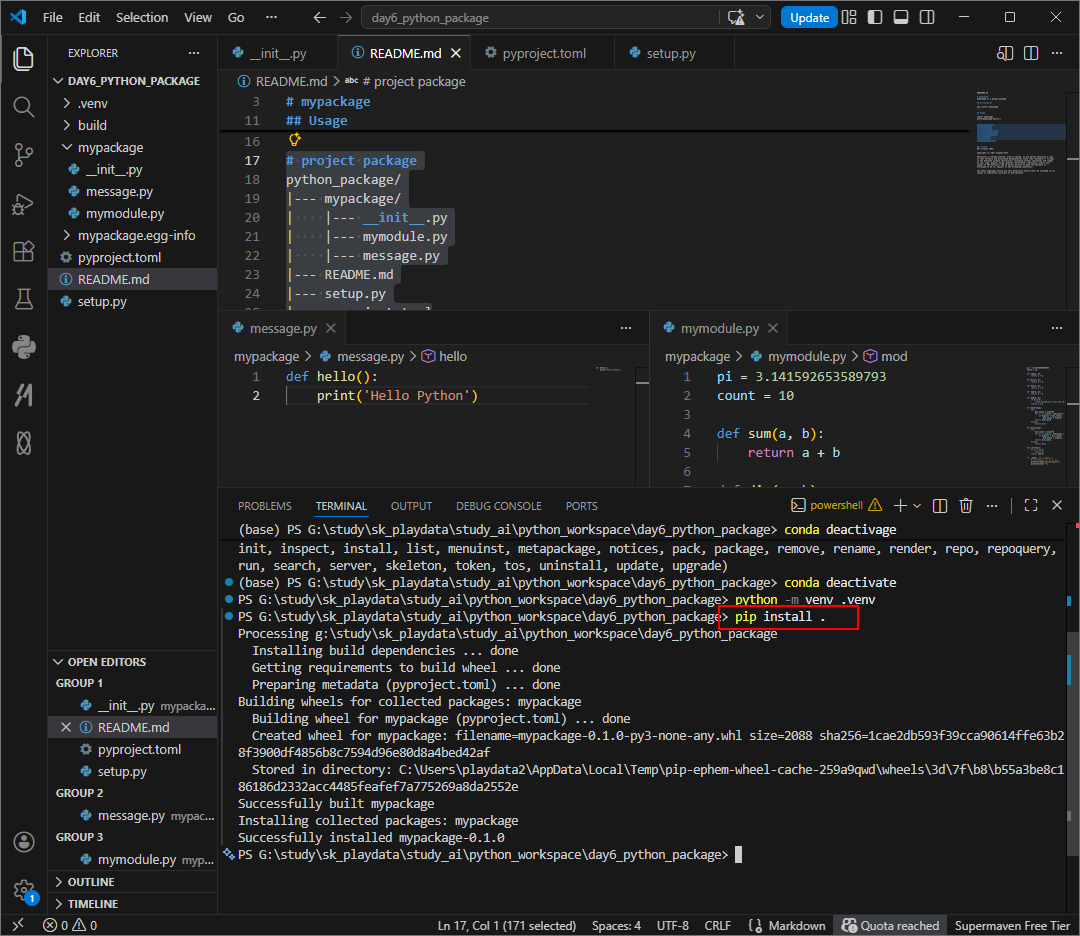Screen dimensions: 1080x936
Task: Close the mymodule.py tab
Action: pos(773,328)
